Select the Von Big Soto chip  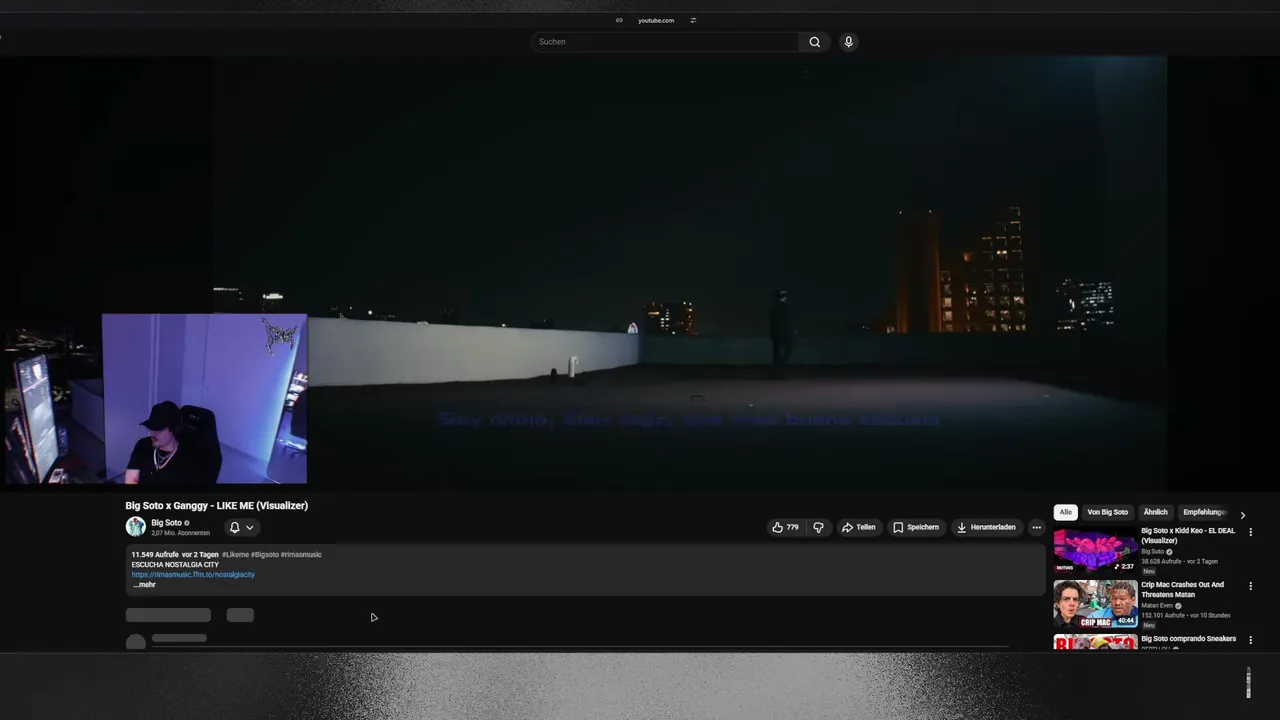tap(1107, 512)
